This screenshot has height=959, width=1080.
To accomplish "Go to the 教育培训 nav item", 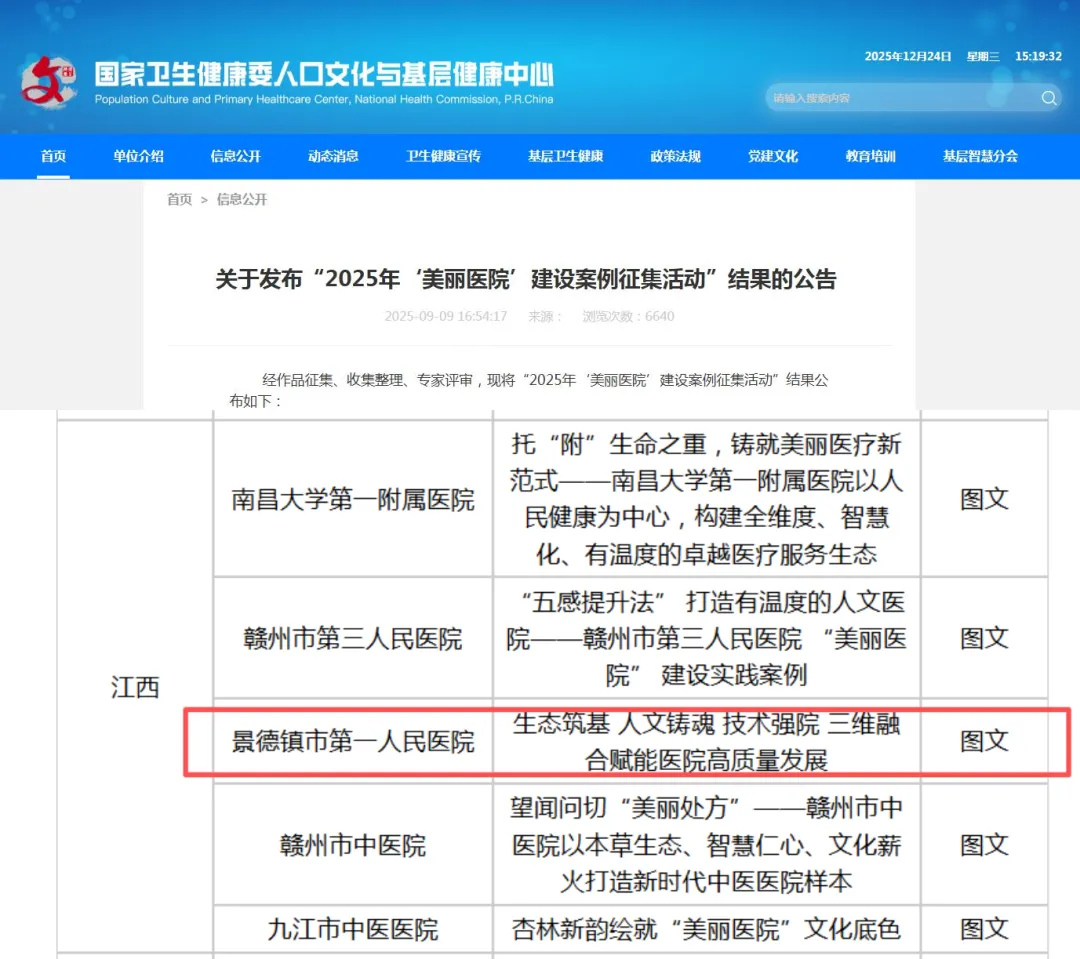I will coord(871,156).
